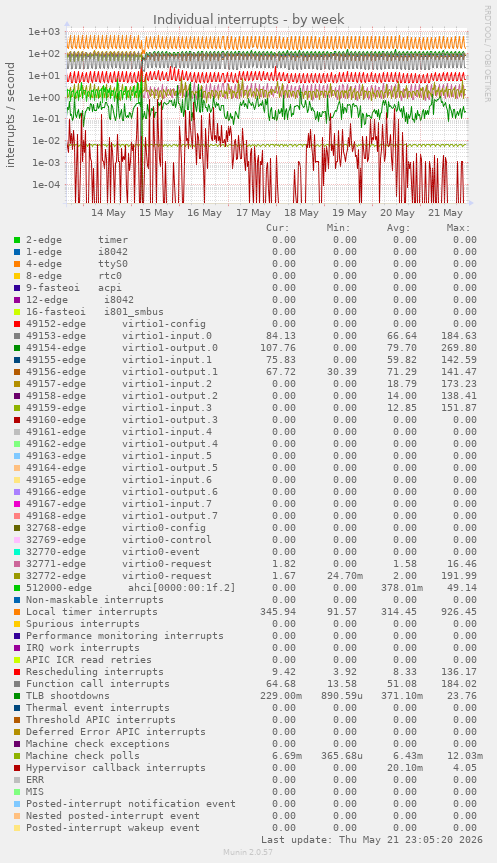
Task: Select the virtio1-output.0 legend entry
Action: click(x=122, y=348)
